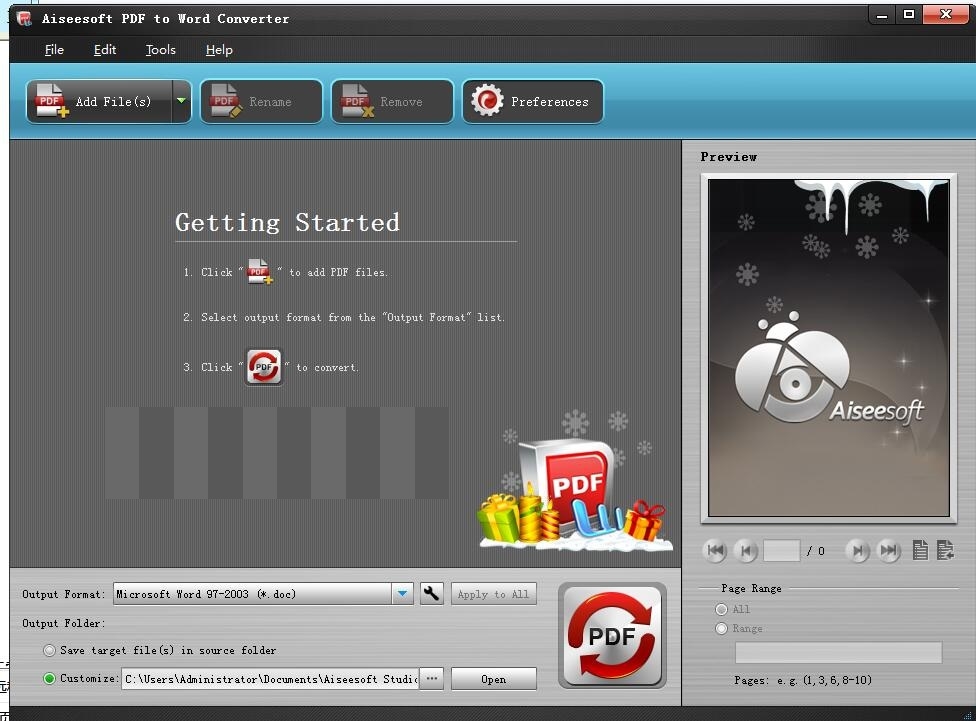This screenshot has height=721, width=976.
Task: Open Preferences from the toolbar
Action: [x=533, y=101]
